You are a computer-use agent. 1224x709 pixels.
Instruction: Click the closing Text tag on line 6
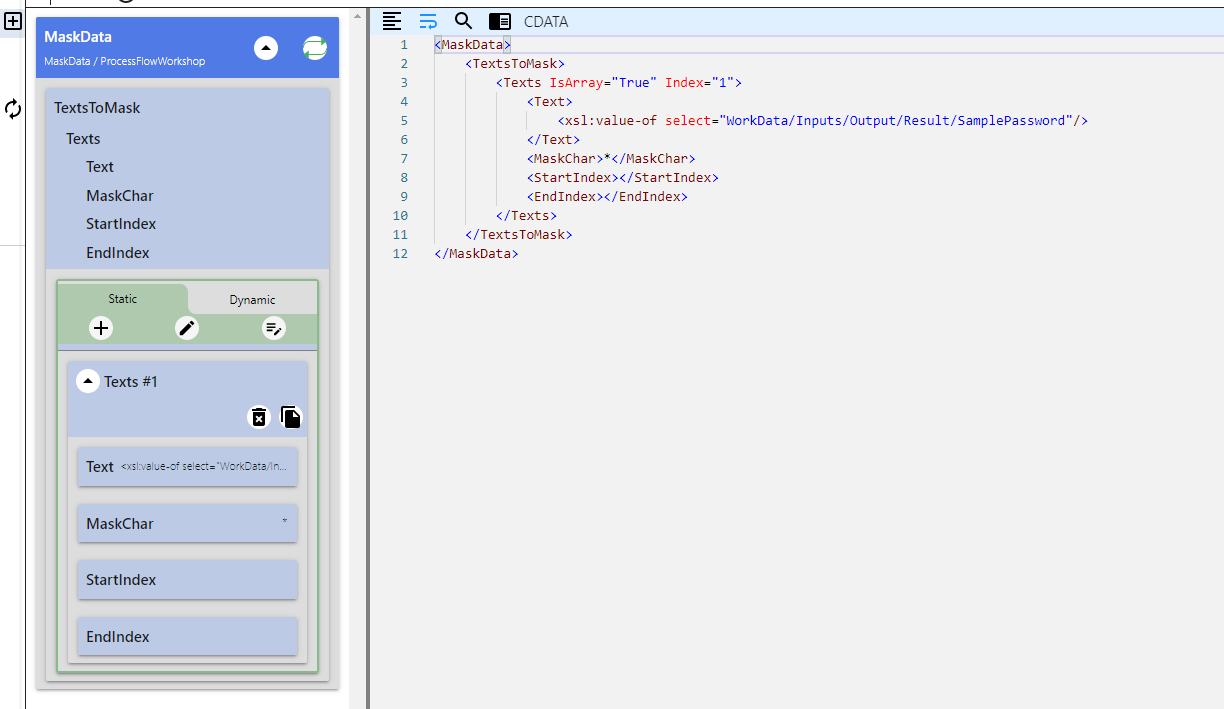click(x=554, y=140)
